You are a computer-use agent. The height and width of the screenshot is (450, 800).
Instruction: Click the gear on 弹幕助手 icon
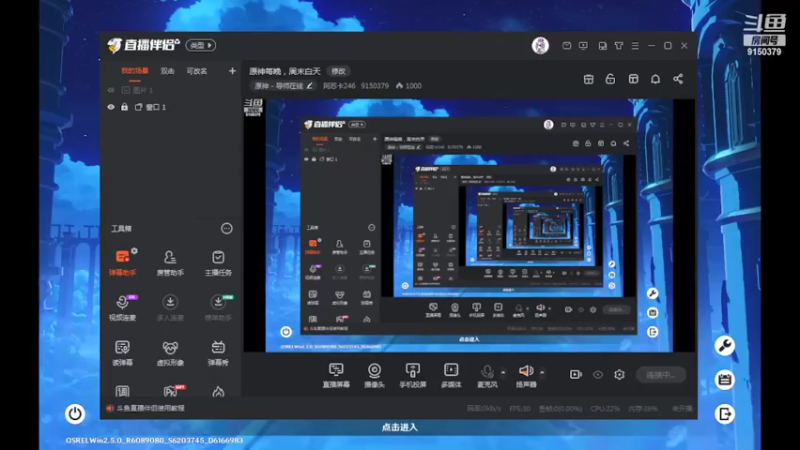tap(134, 251)
